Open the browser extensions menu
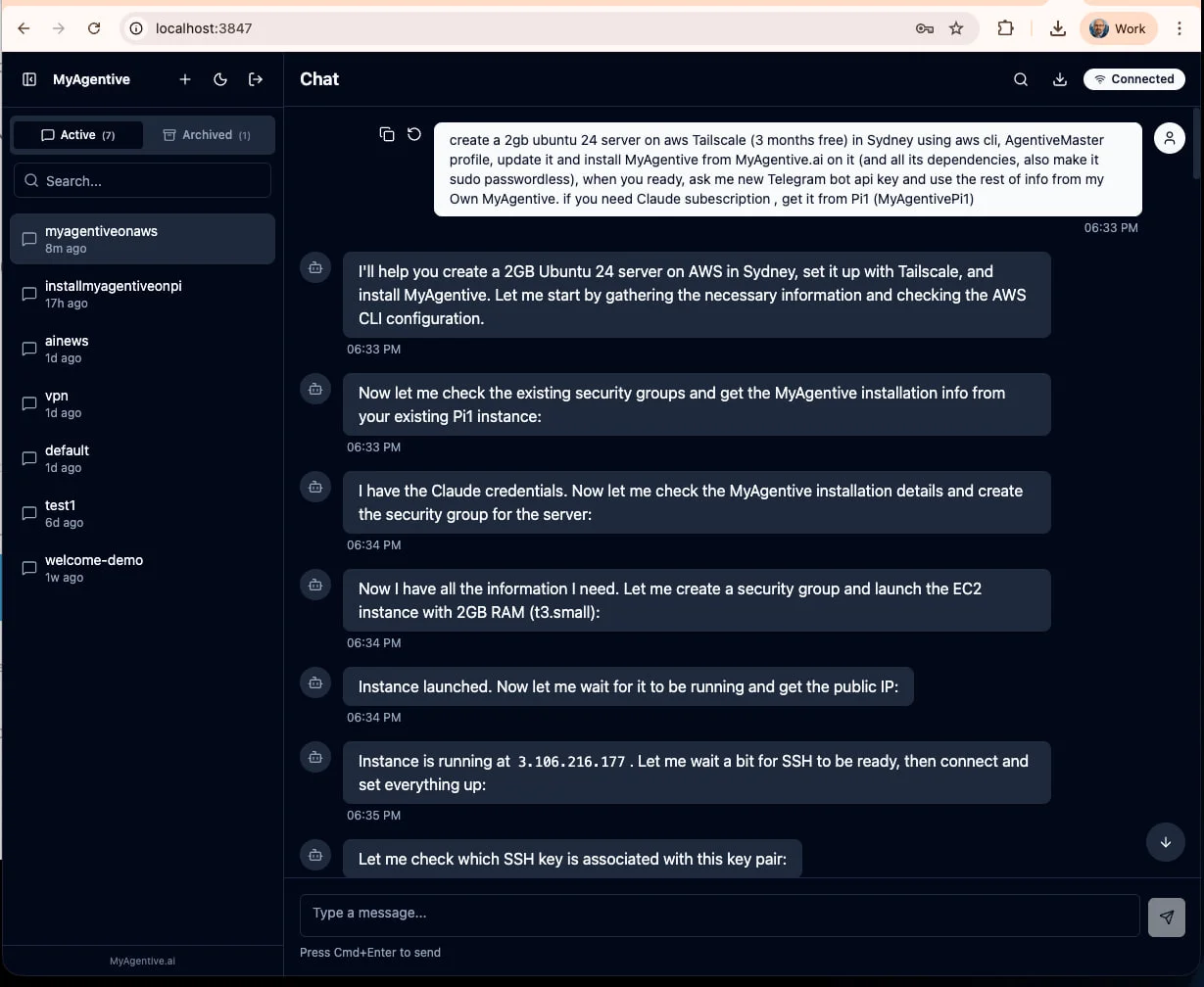This screenshot has height=987, width=1204. click(x=1006, y=28)
